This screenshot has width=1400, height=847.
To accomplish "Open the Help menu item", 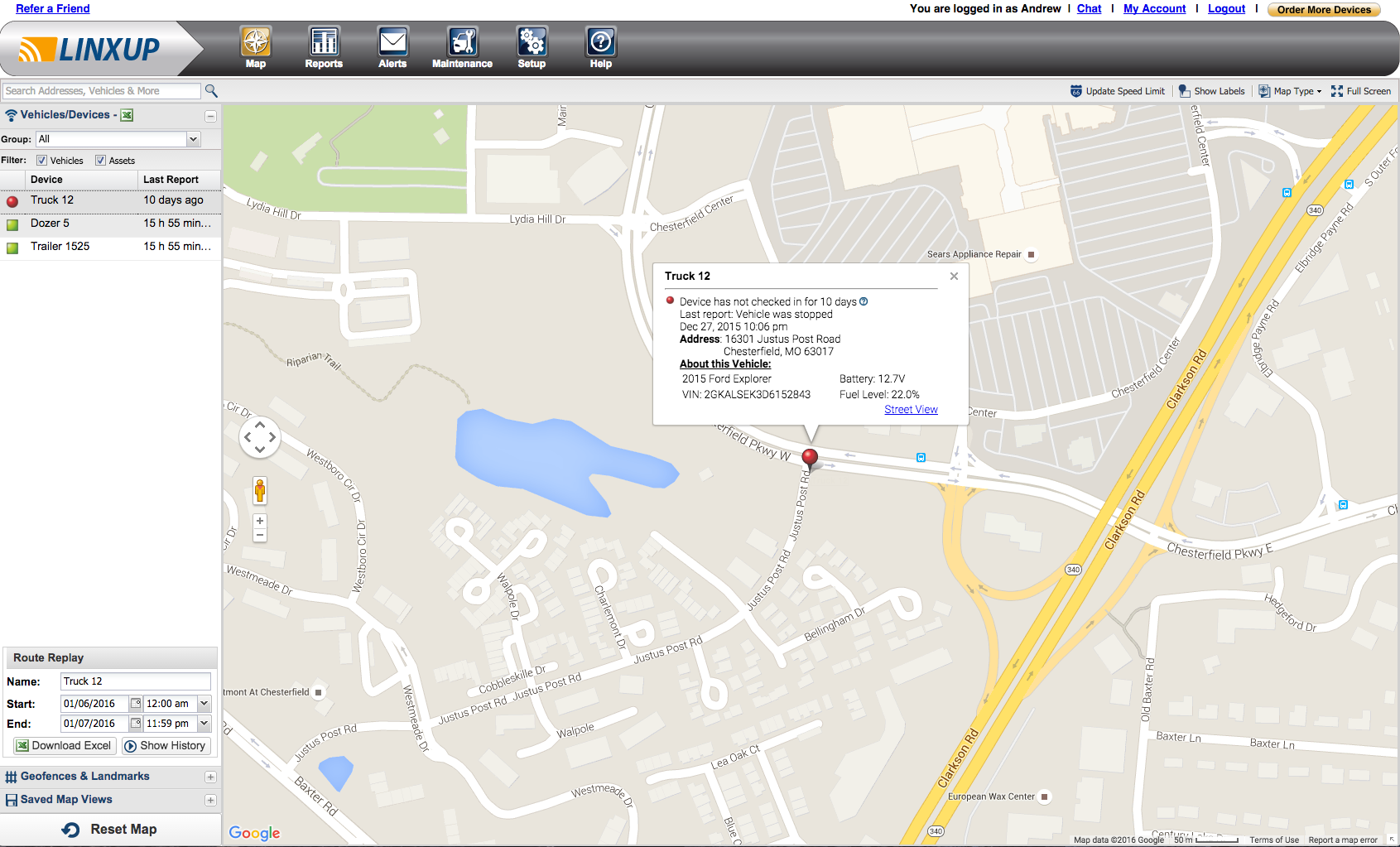I will 601,47.
